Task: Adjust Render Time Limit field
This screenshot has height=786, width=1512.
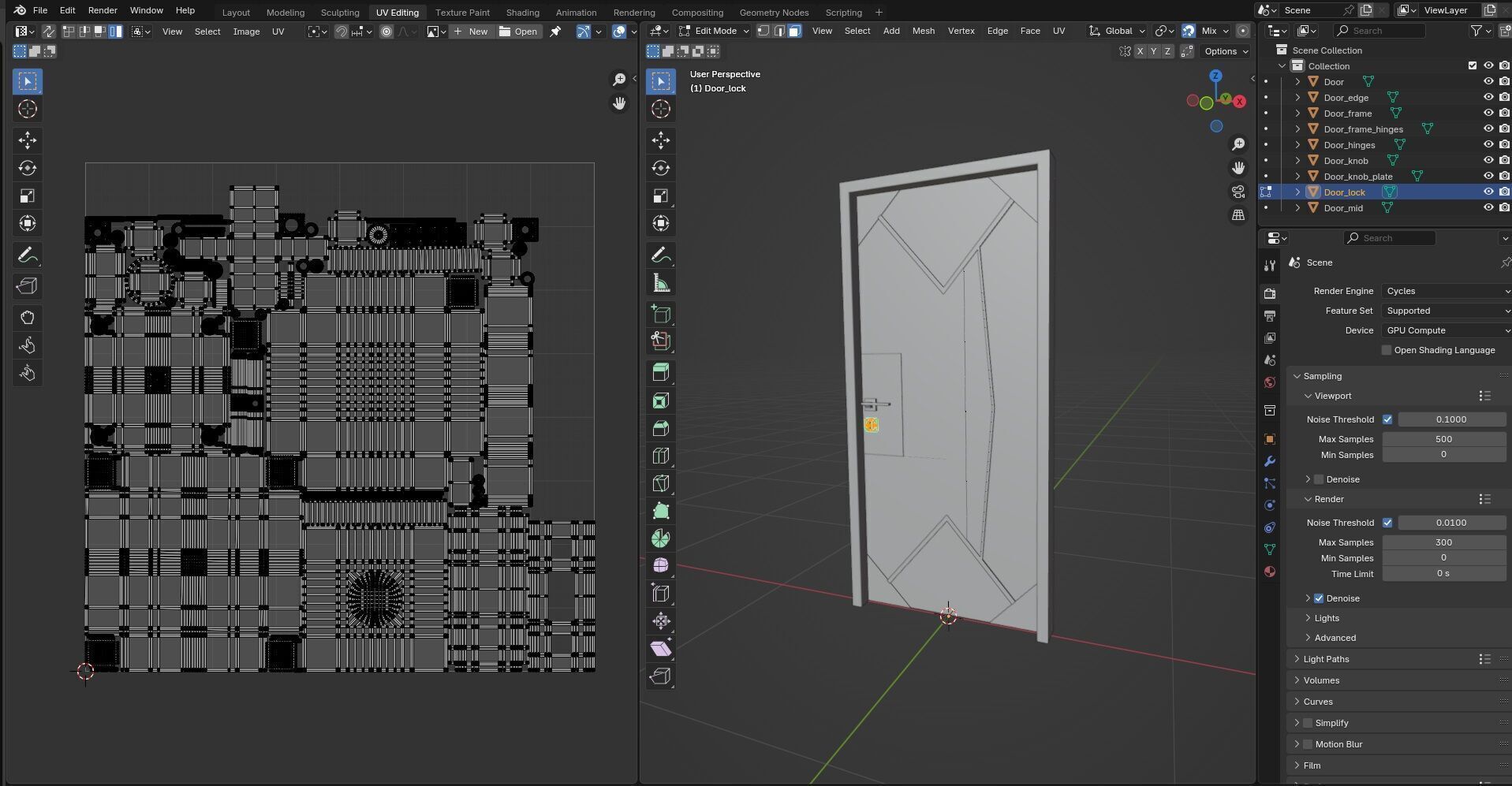Action: [1443, 574]
